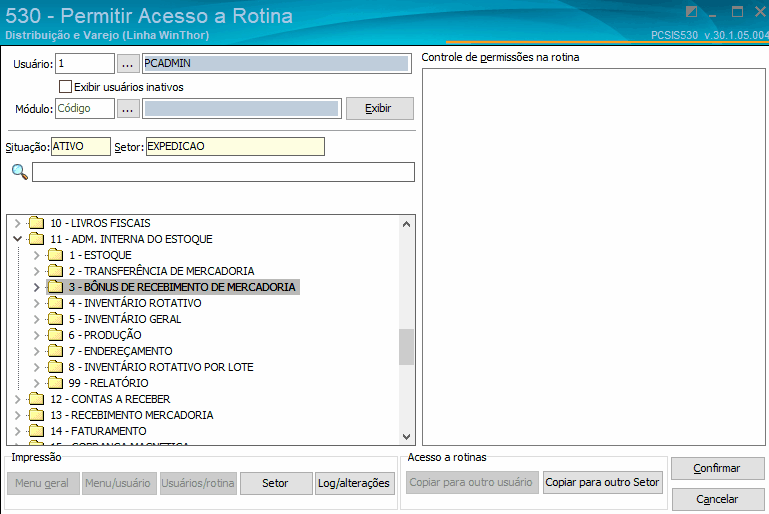This screenshot has width=769, height=514.
Task: Click the Setor print button
Action: coord(276,483)
